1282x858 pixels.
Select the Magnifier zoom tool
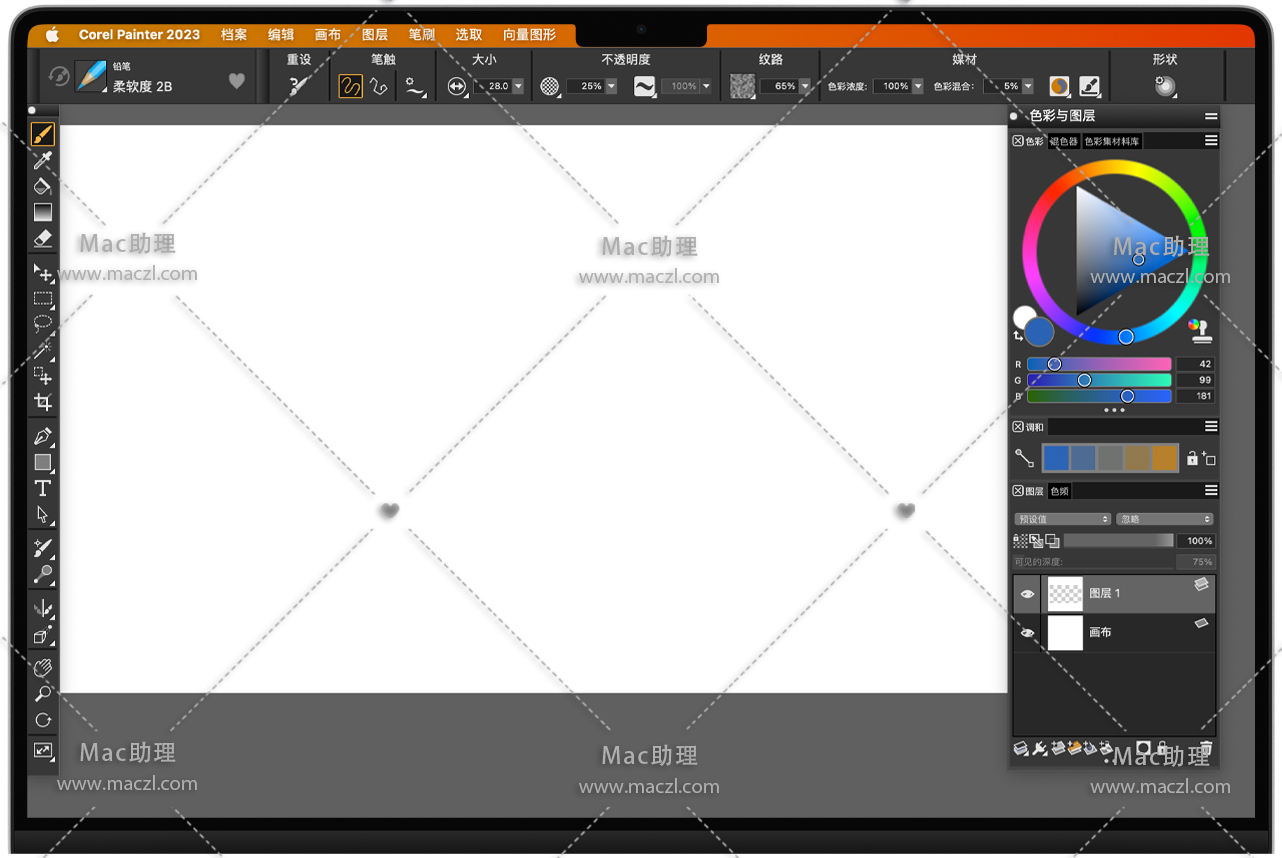pyautogui.click(x=42, y=693)
